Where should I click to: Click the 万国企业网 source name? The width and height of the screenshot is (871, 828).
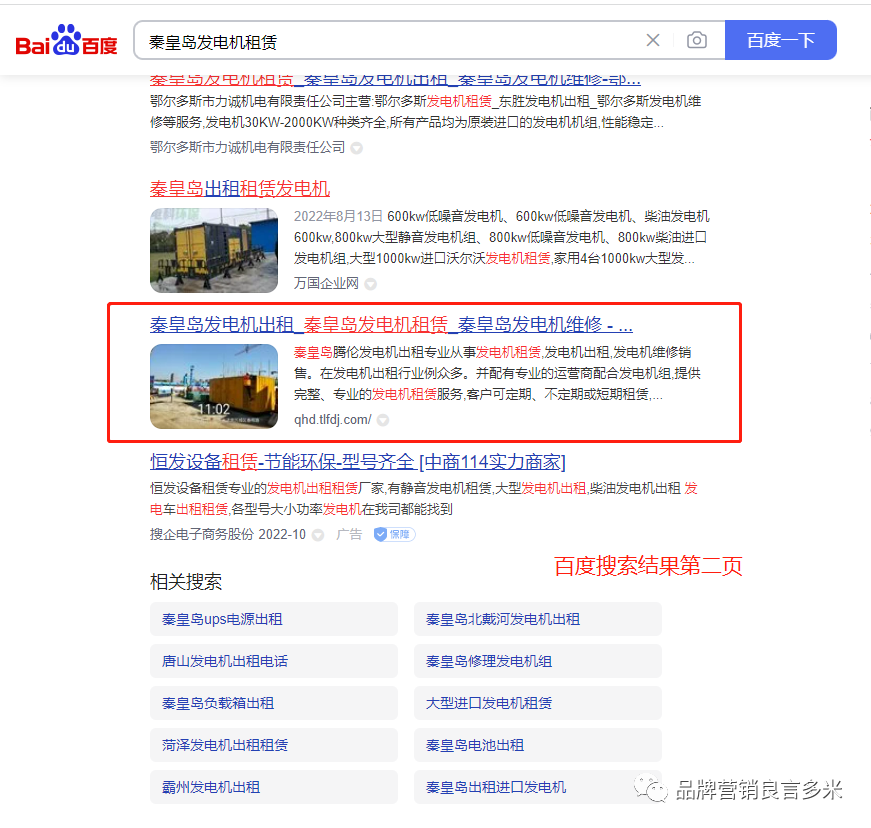point(326,284)
